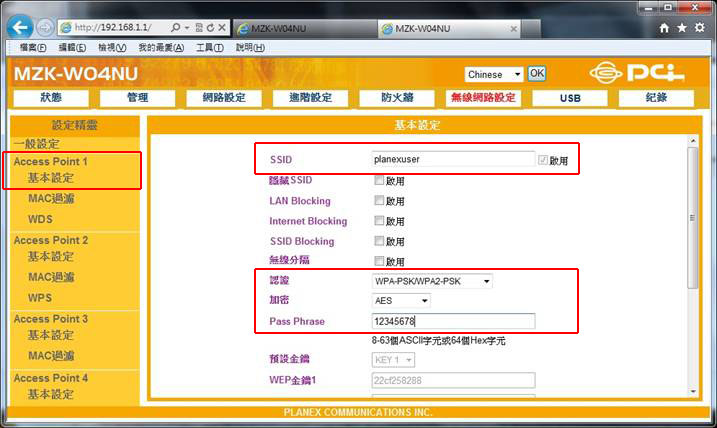Open the 狀態 navigation tab
The image size is (717, 428).
[51, 98]
